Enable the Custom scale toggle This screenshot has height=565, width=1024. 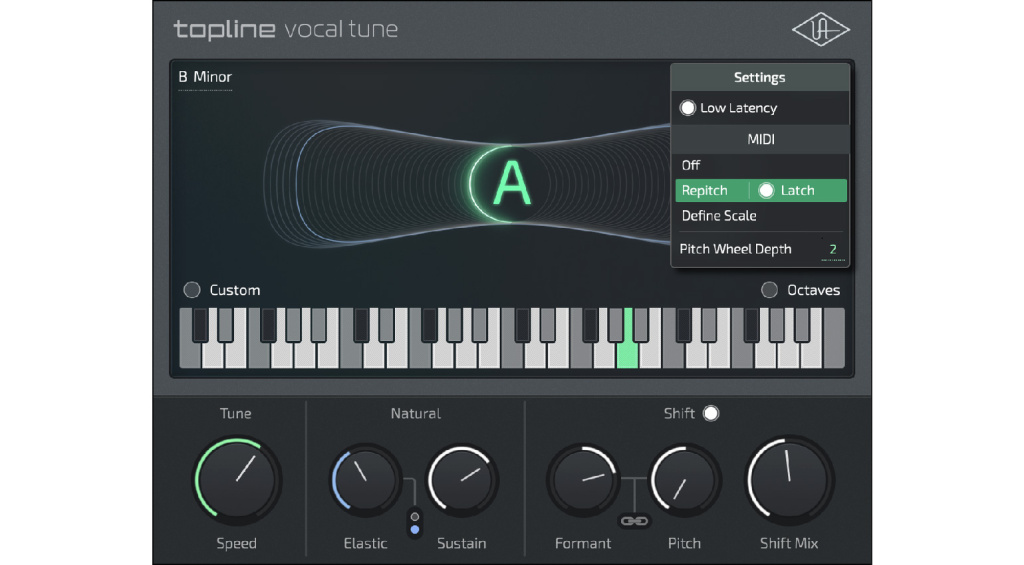192,290
